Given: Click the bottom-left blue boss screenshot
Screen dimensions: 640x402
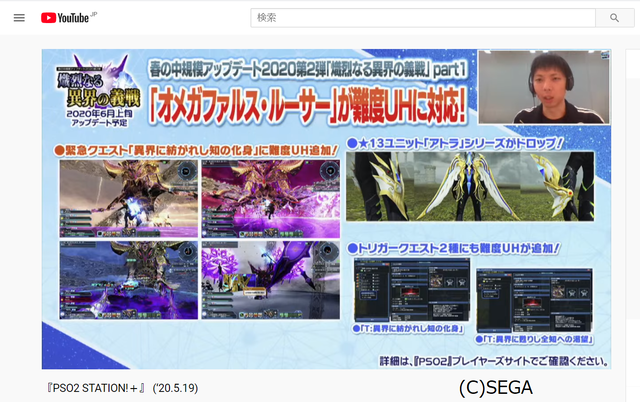Looking at the screenshot, I should coord(129,280).
